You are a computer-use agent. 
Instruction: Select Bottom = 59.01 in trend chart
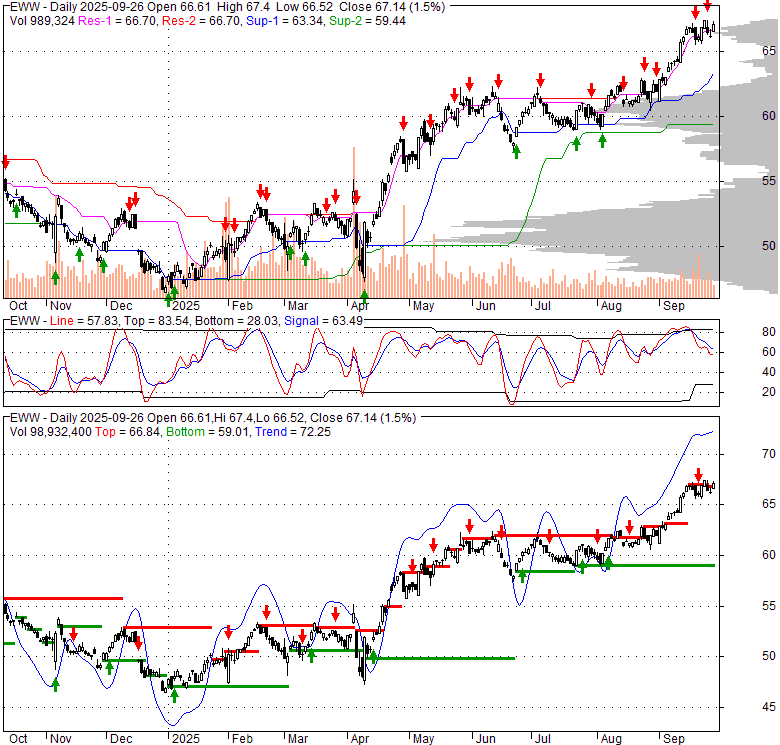click(x=207, y=432)
